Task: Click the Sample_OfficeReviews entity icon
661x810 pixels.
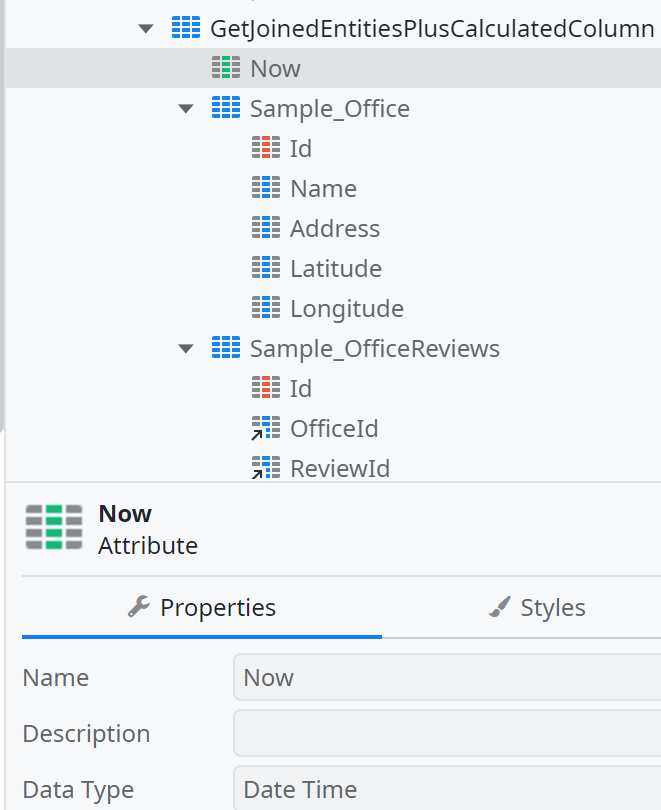Action: 226,348
